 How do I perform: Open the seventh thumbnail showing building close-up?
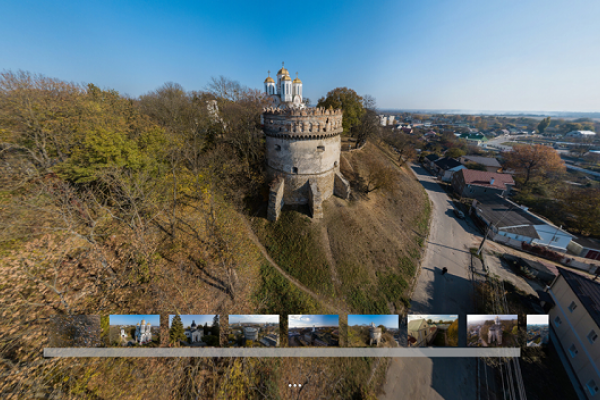tap(432, 330)
